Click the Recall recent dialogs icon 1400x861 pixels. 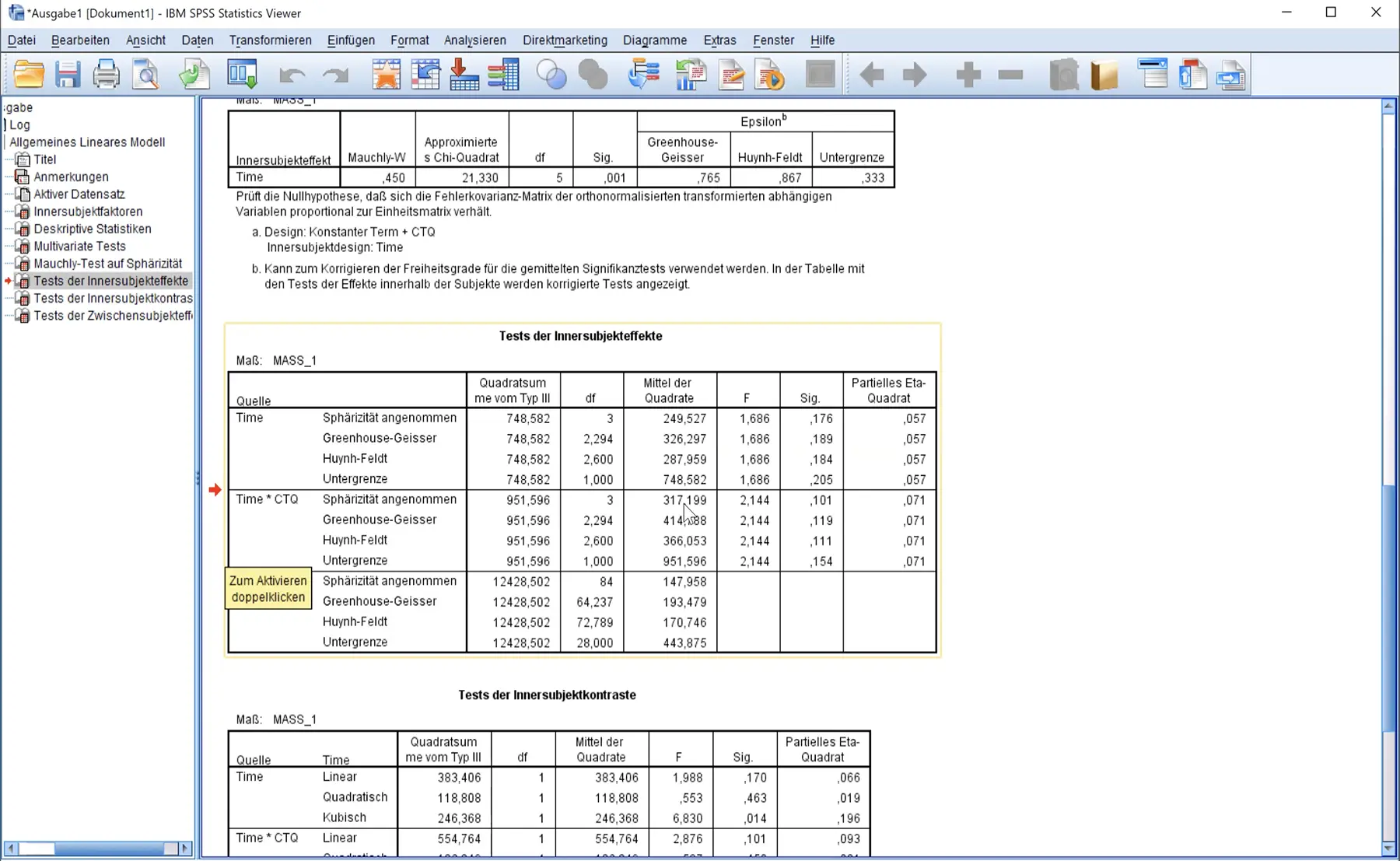pos(243,75)
